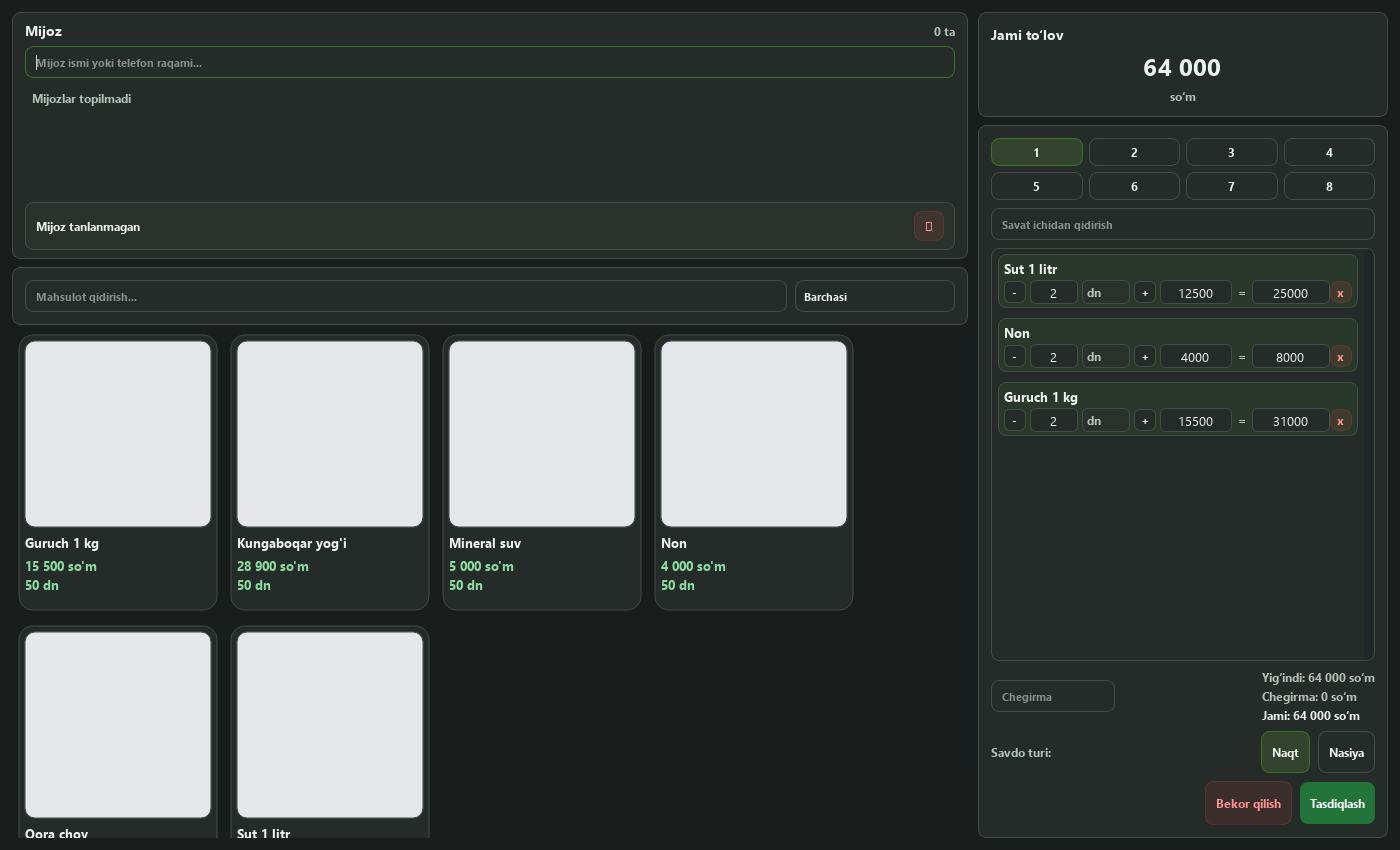Open unit dn selector for Sut 1 litr
The height and width of the screenshot is (850, 1400).
(1106, 293)
